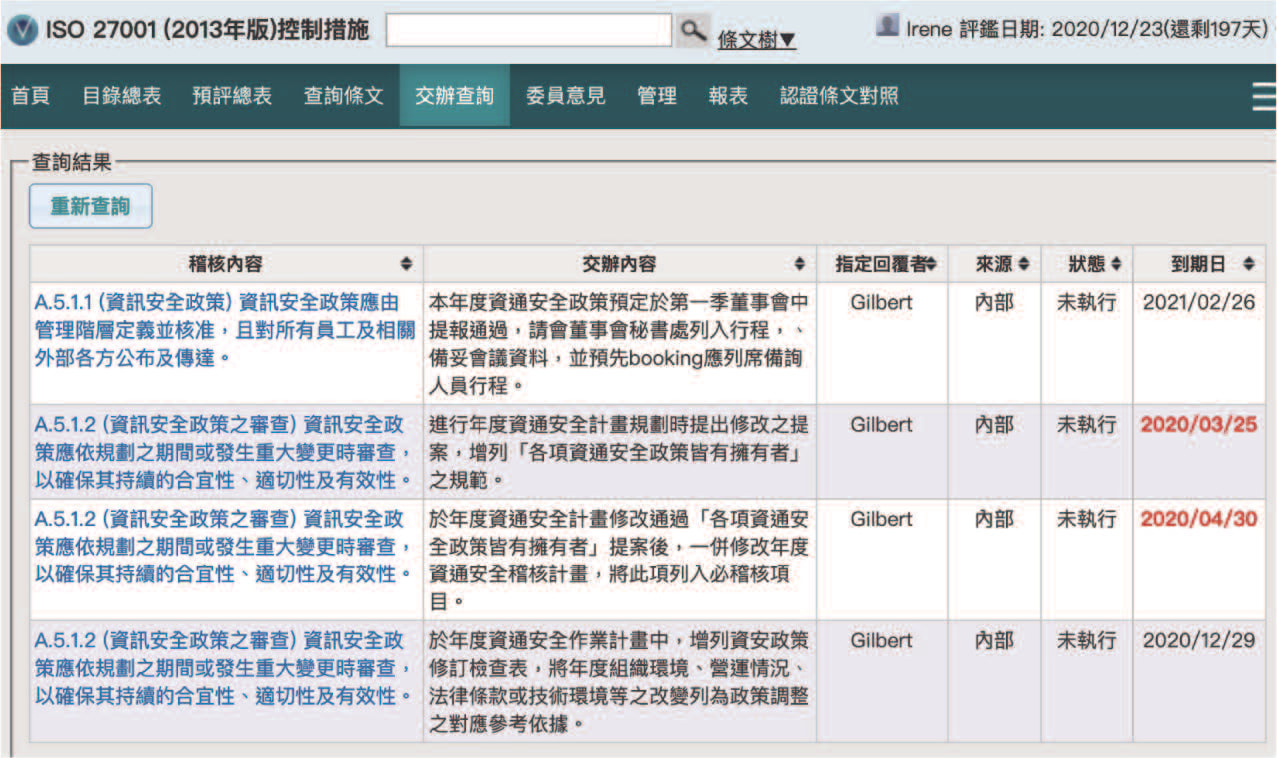Sort by 狀態 column arrows
The height and width of the screenshot is (758, 1277).
1116,264
